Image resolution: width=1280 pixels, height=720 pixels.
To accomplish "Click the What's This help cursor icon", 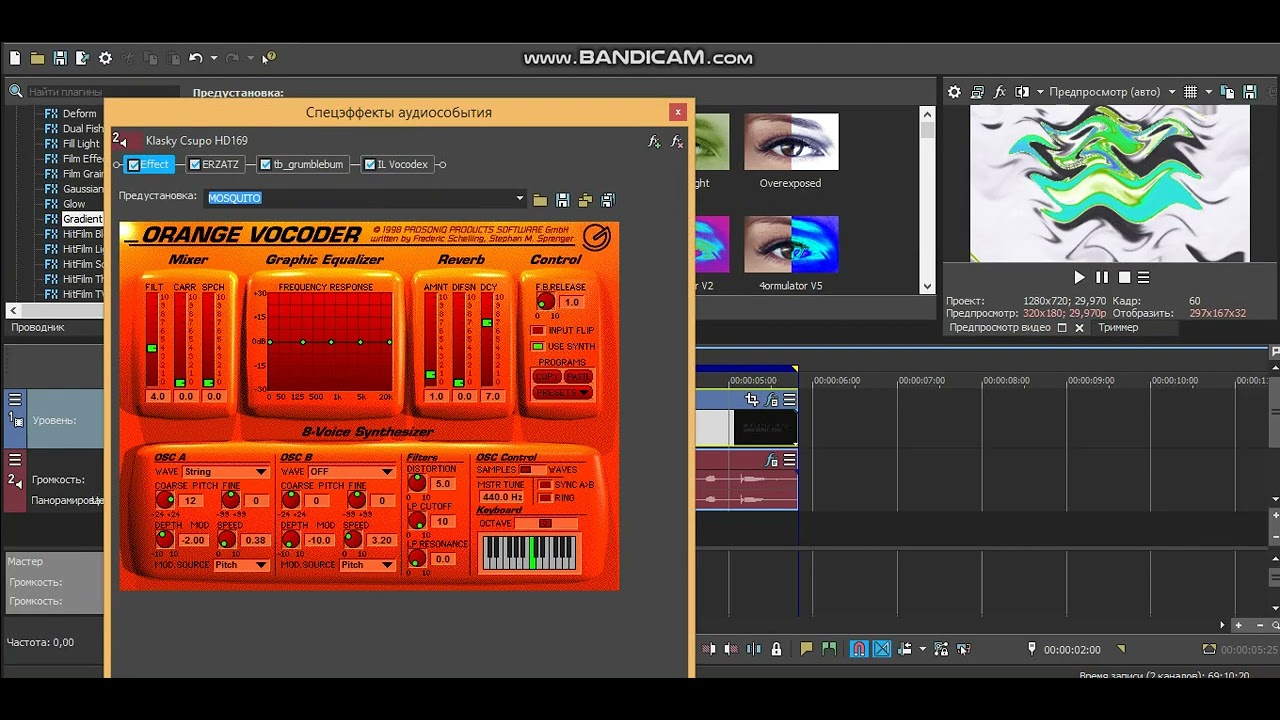I will pyautogui.click(x=268, y=59).
